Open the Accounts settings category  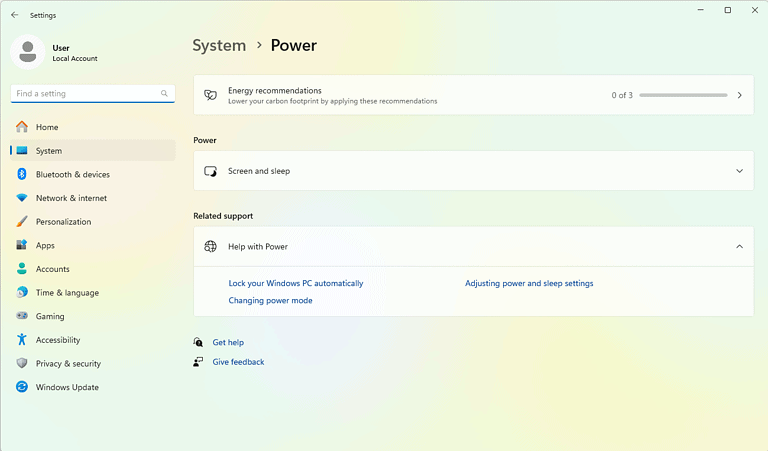click(x=52, y=269)
